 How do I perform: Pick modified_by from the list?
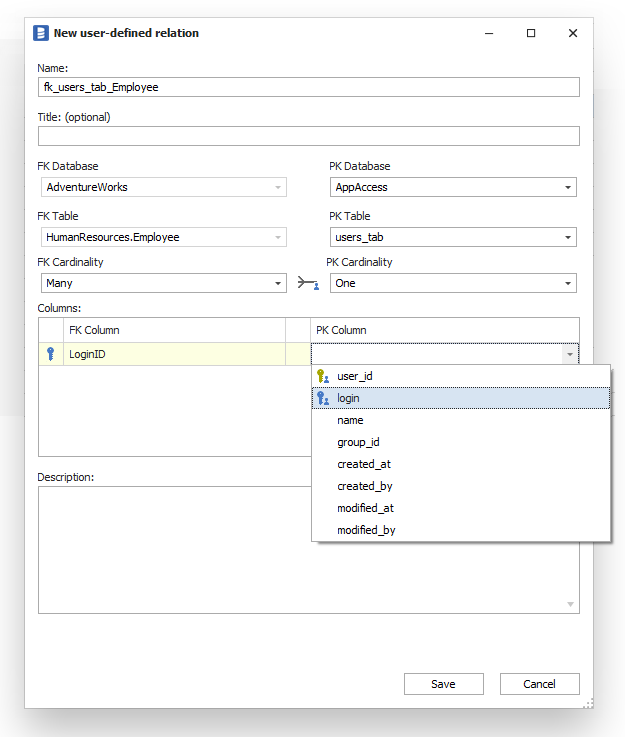[x=366, y=530]
